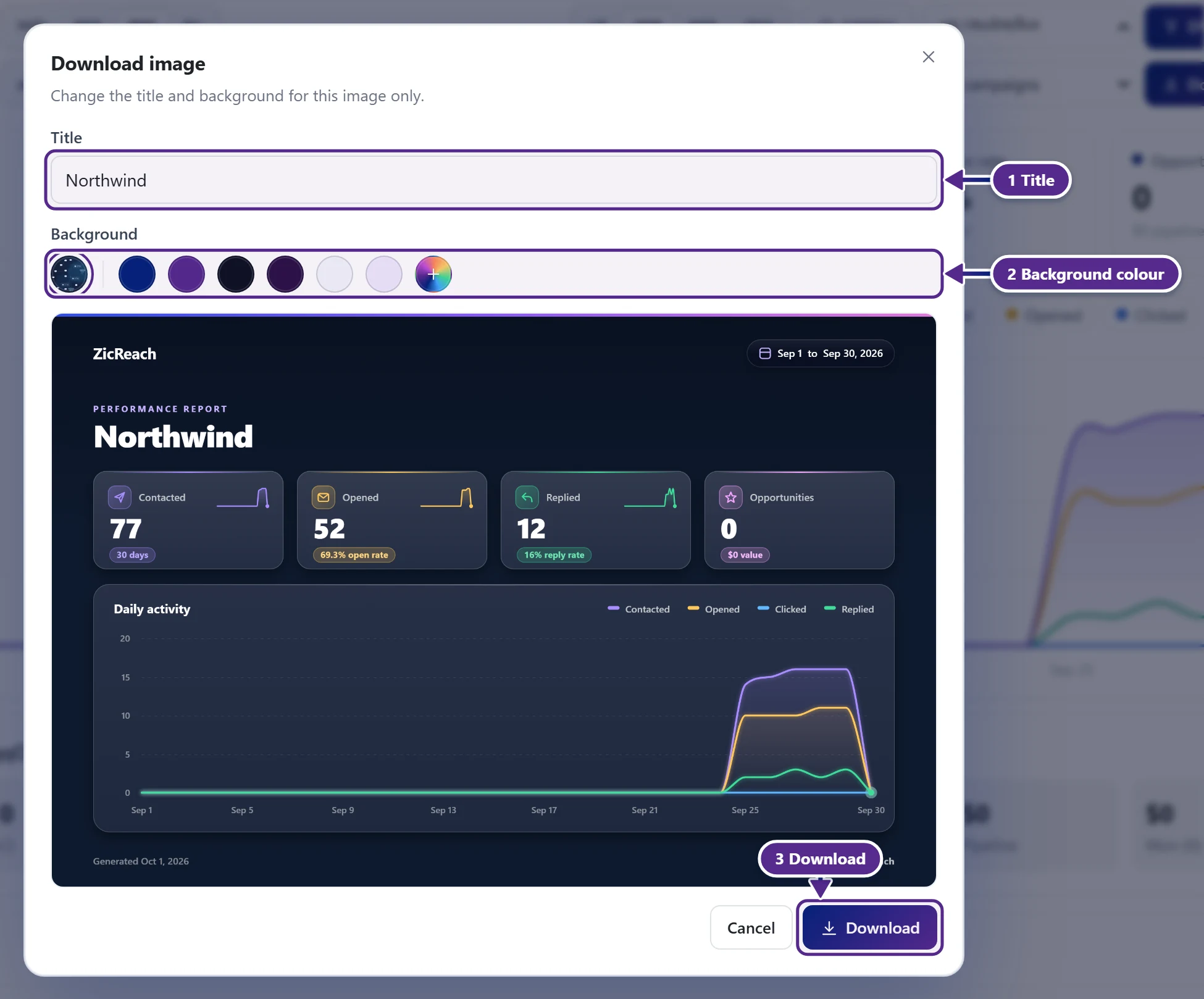Click the Opened sparkline mini chart
Viewport: 1204px width, 999px height.
click(x=446, y=498)
